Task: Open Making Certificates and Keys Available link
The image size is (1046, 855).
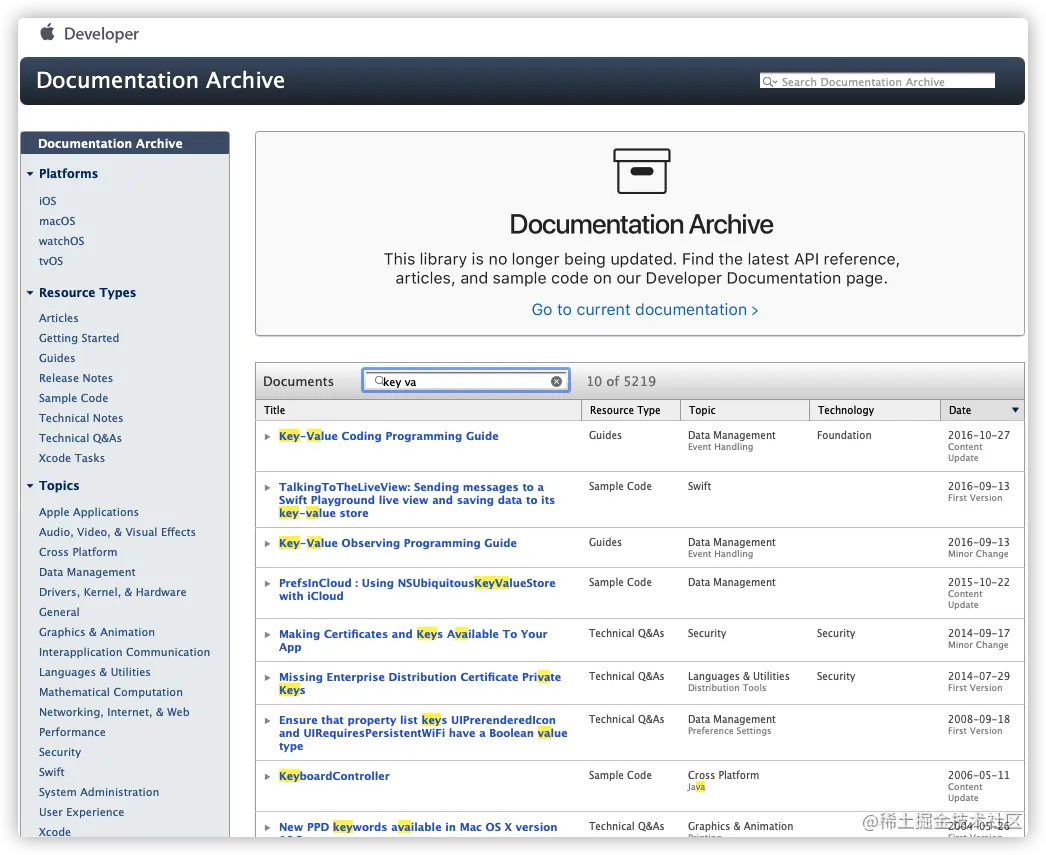Action: pyautogui.click(x=413, y=640)
